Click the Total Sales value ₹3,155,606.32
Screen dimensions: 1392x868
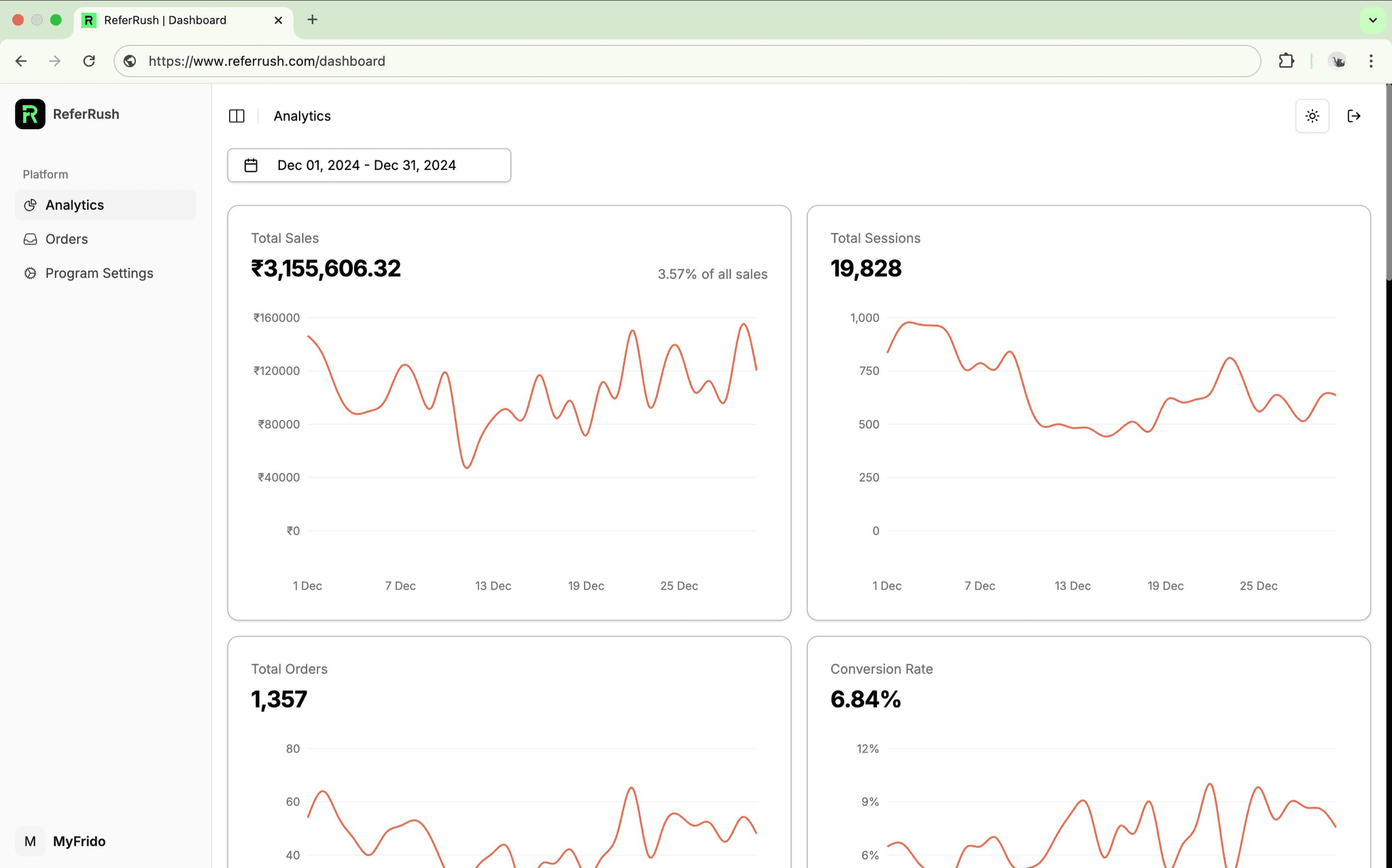tap(326, 268)
